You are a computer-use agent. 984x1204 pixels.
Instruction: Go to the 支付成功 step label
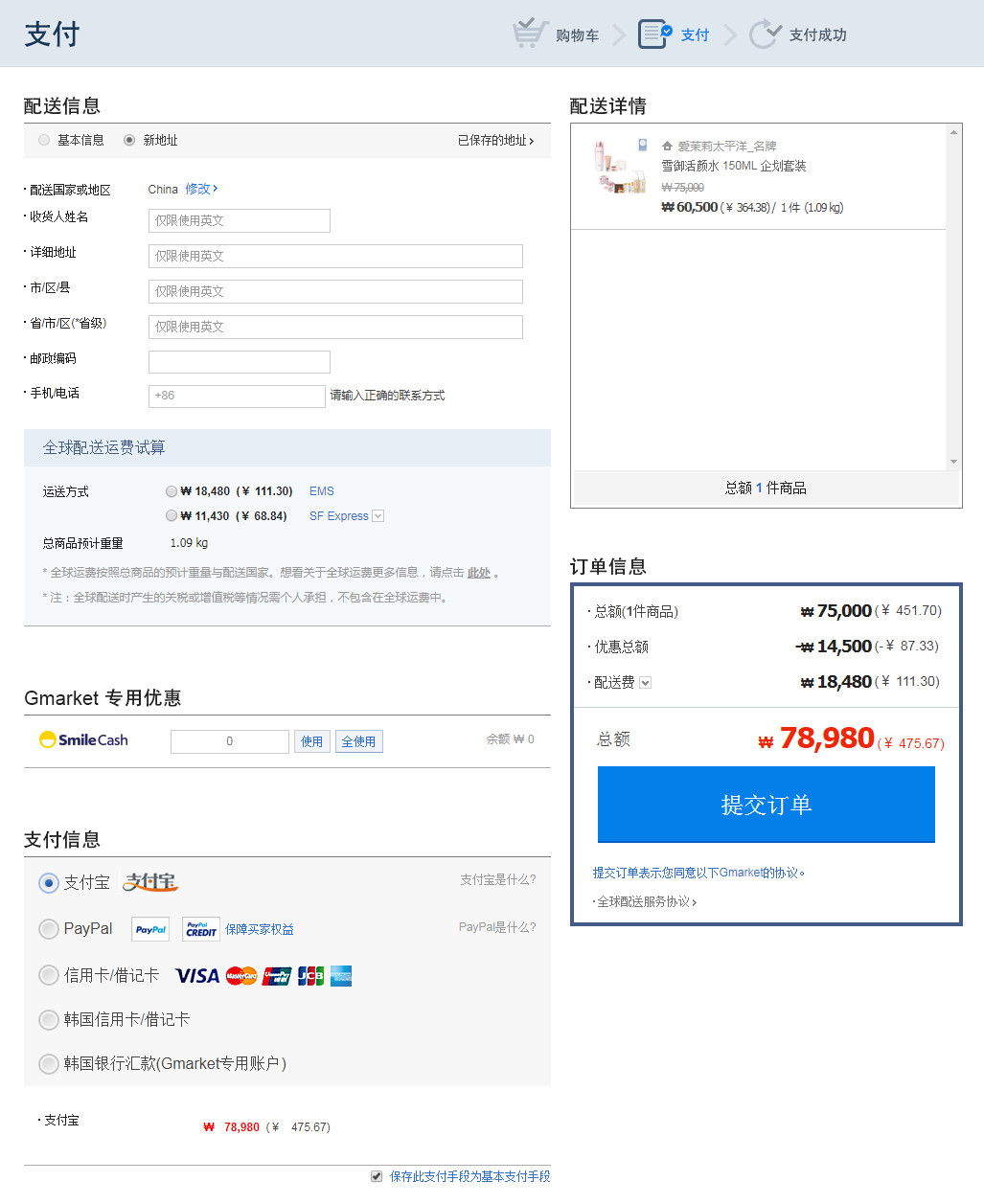[818, 35]
